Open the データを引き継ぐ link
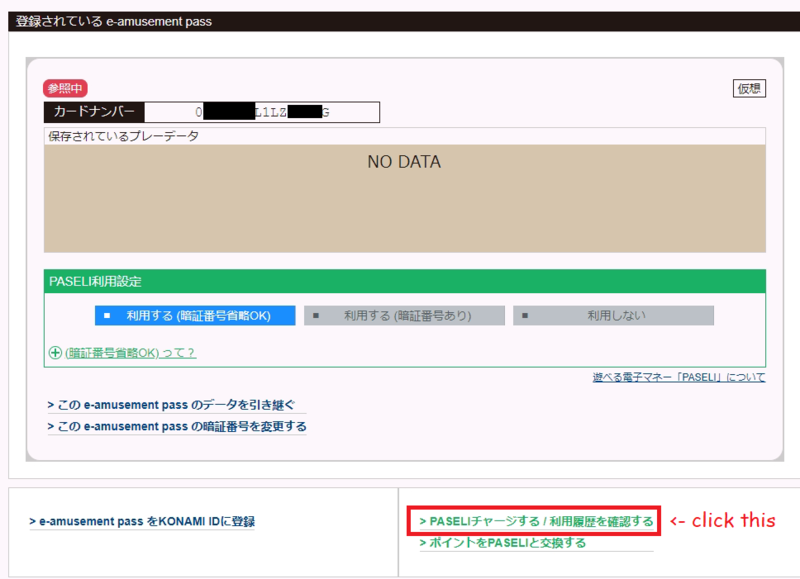800x579 pixels. click(171, 404)
